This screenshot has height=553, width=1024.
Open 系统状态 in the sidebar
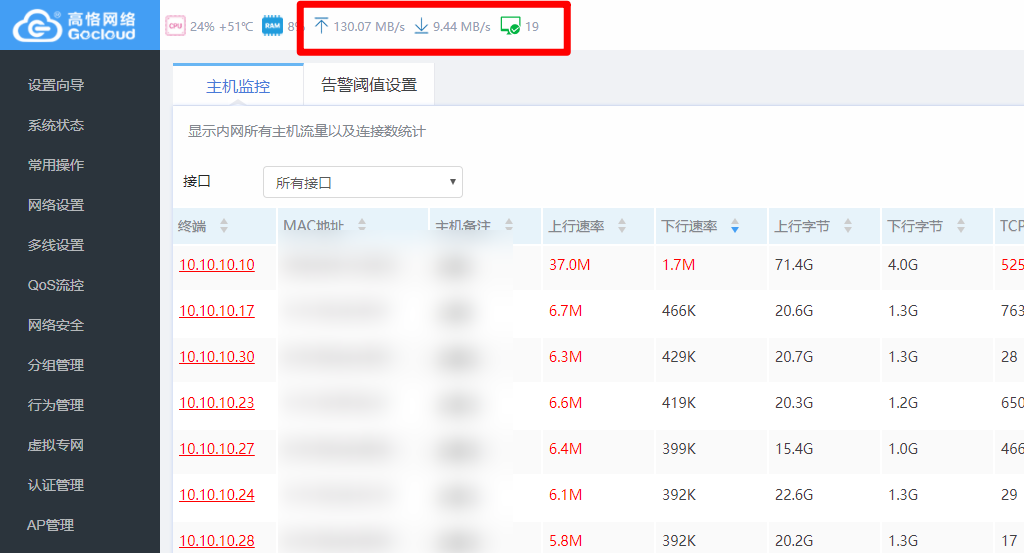click(56, 125)
